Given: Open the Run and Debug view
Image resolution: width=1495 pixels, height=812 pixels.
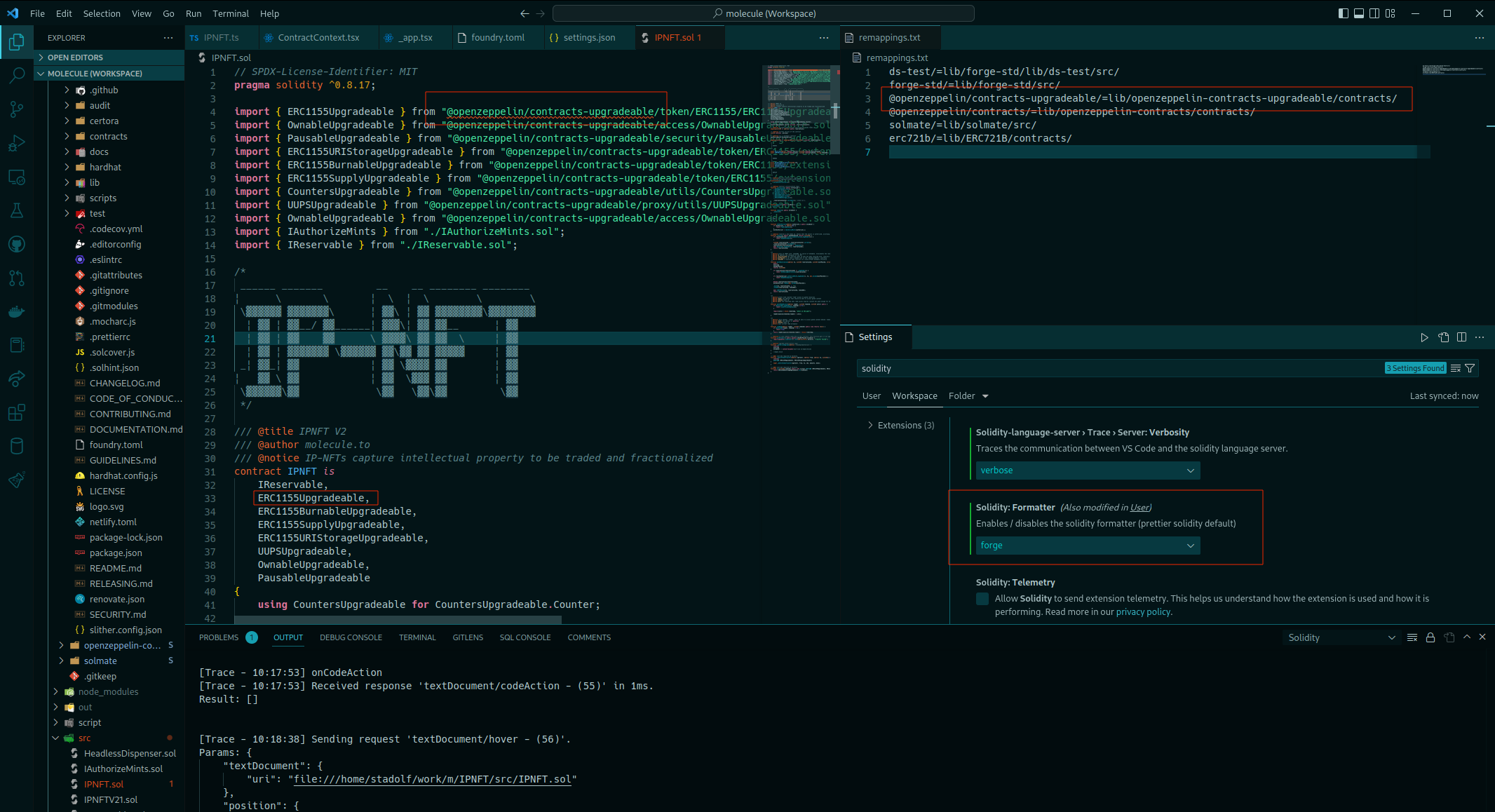Looking at the screenshot, I should click(16, 142).
